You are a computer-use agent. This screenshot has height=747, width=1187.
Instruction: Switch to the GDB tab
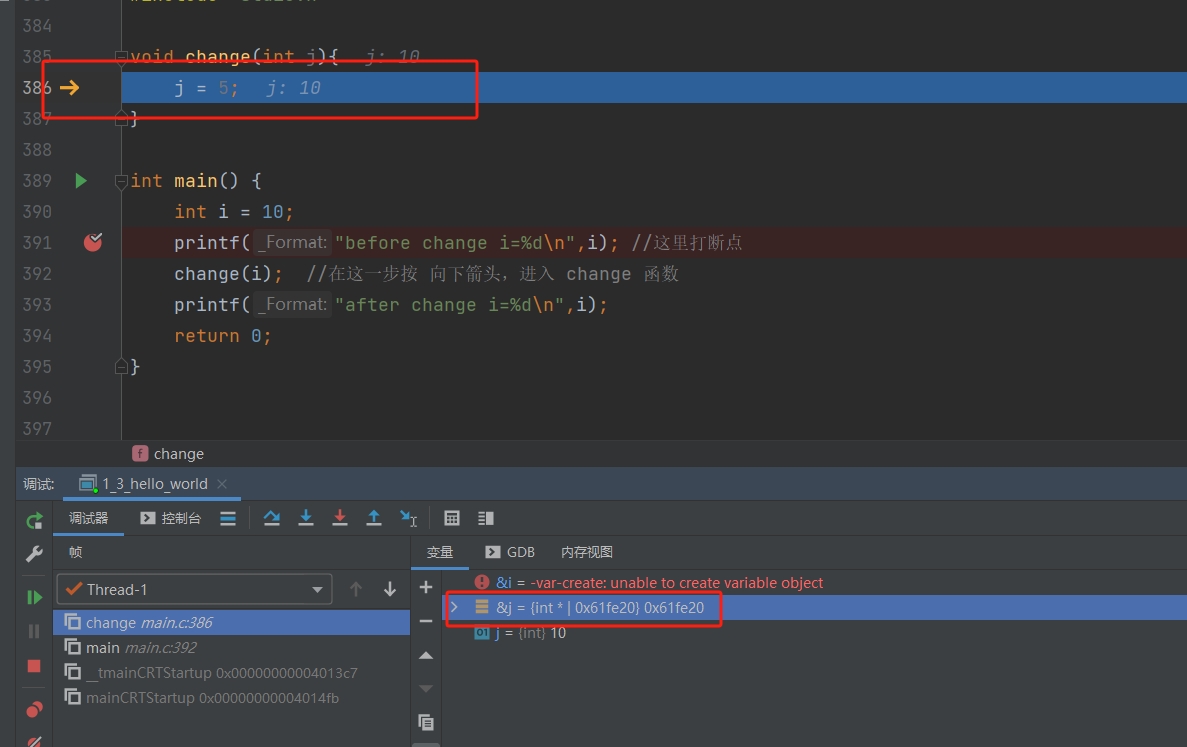pyautogui.click(x=510, y=552)
